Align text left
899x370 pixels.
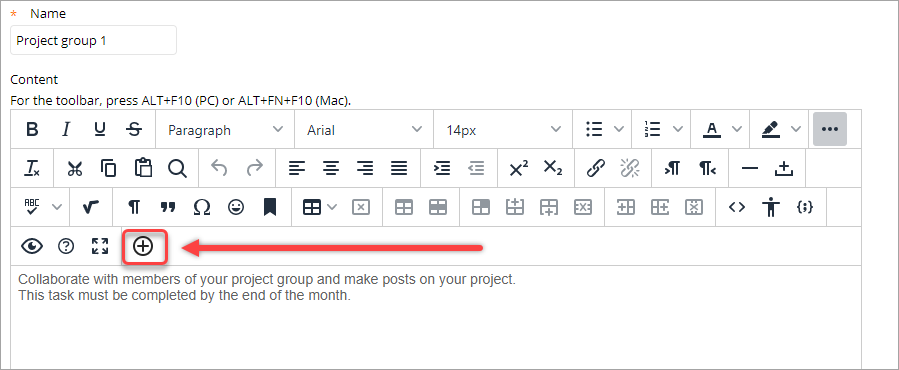point(296,168)
